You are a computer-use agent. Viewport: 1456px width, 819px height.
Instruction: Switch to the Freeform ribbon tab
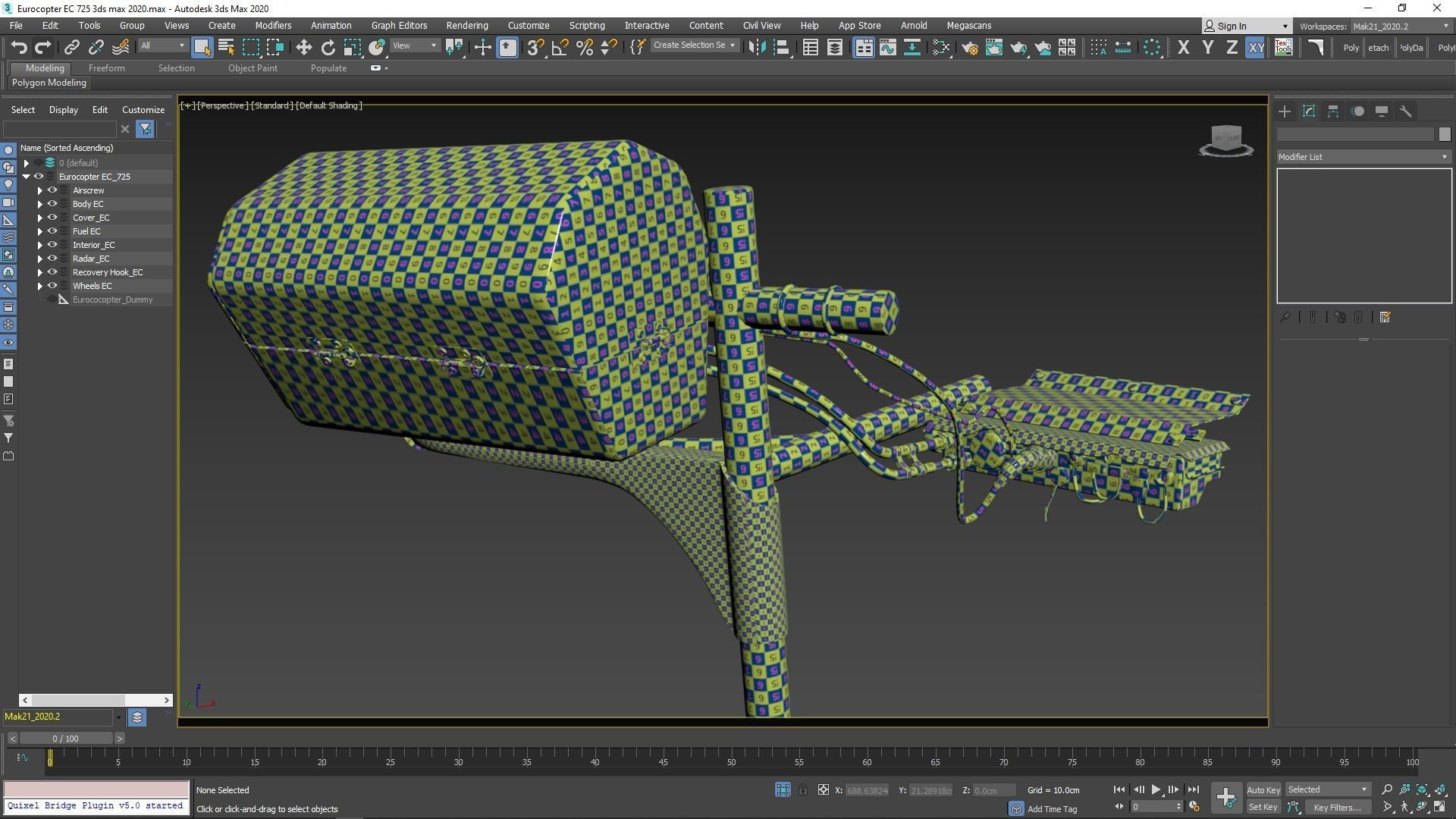(x=106, y=68)
